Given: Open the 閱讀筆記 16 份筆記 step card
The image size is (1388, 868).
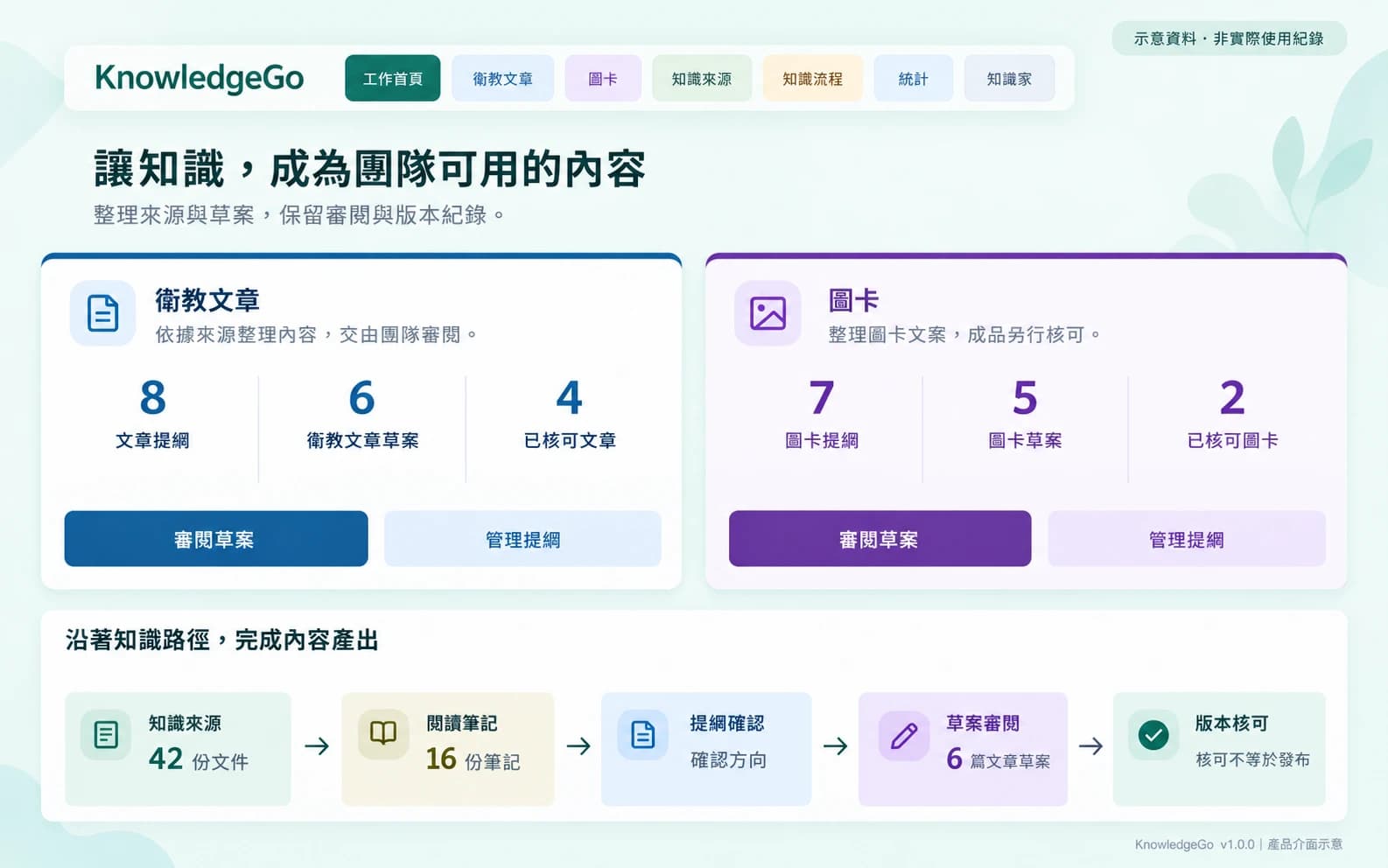Looking at the screenshot, I should click(448, 749).
